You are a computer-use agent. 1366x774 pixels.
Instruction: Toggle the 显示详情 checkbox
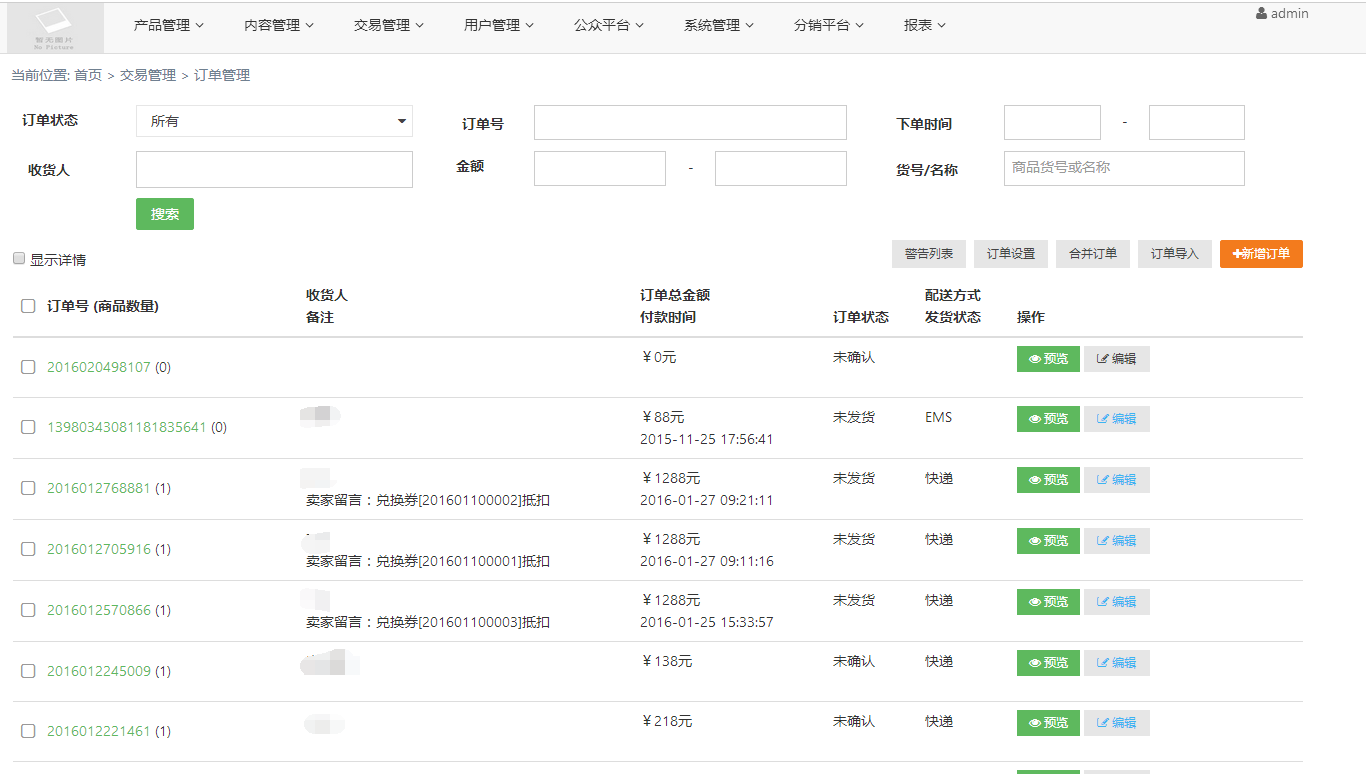click(x=19, y=258)
